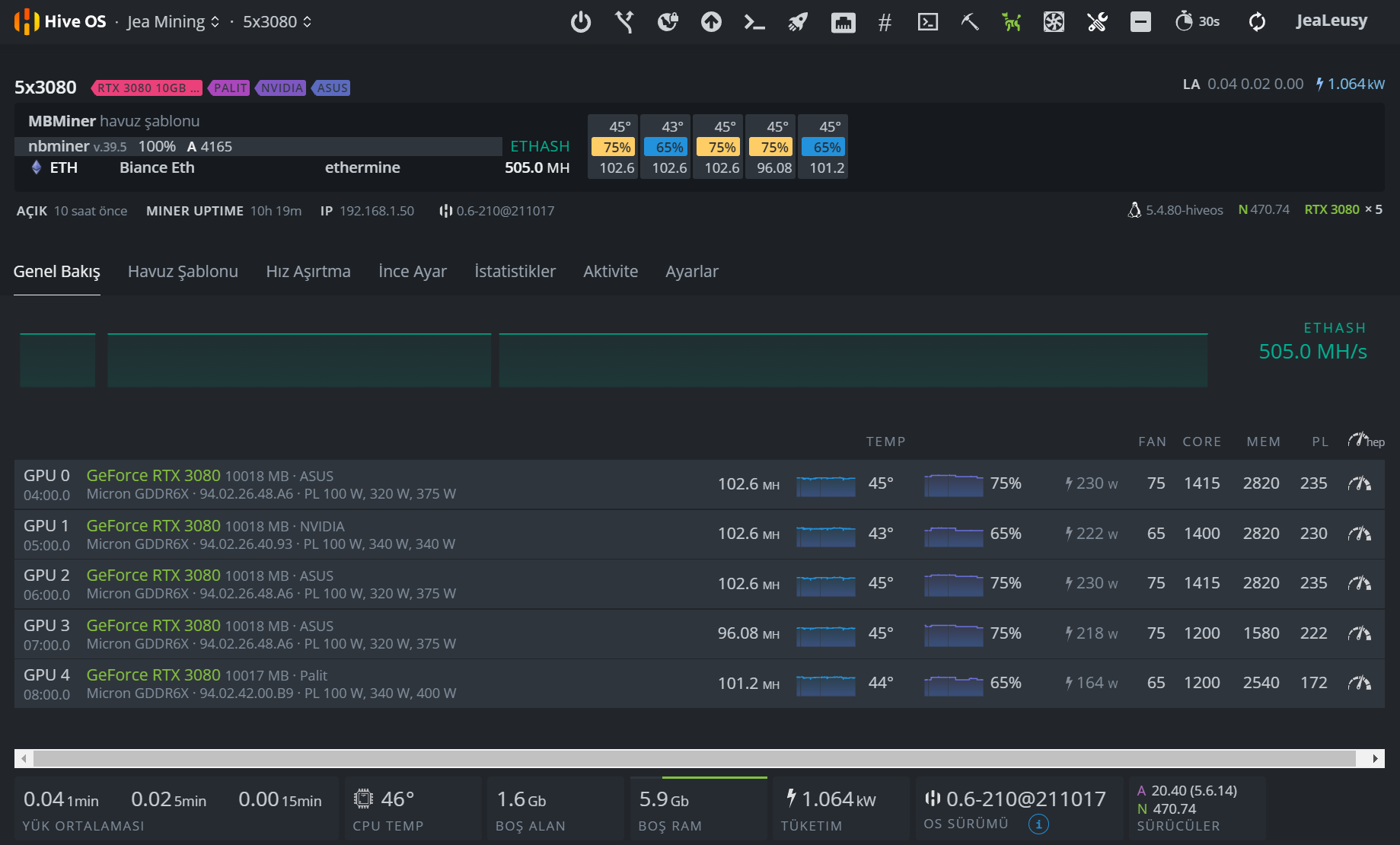Open GPU 0 tuning gauge icon
This screenshot has width=1400, height=845.
1359,483
